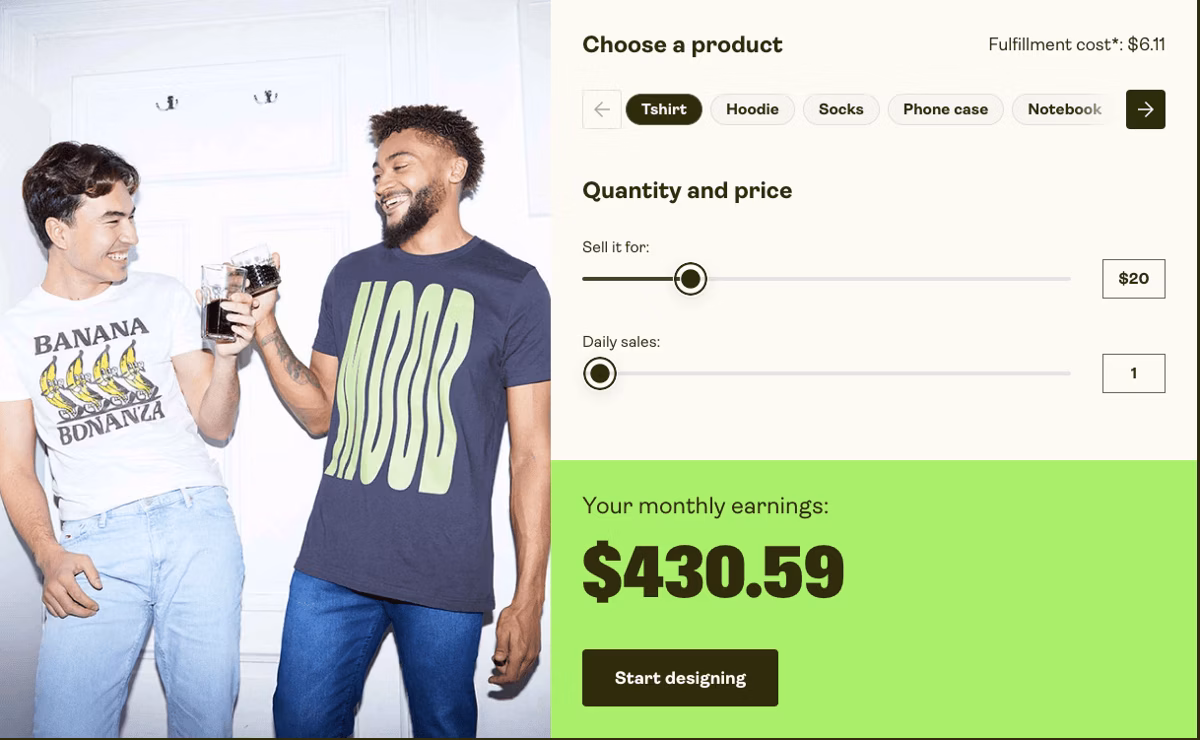Click the 'Sell it for' slider handle
The width and height of the screenshot is (1200, 740).
(690, 279)
